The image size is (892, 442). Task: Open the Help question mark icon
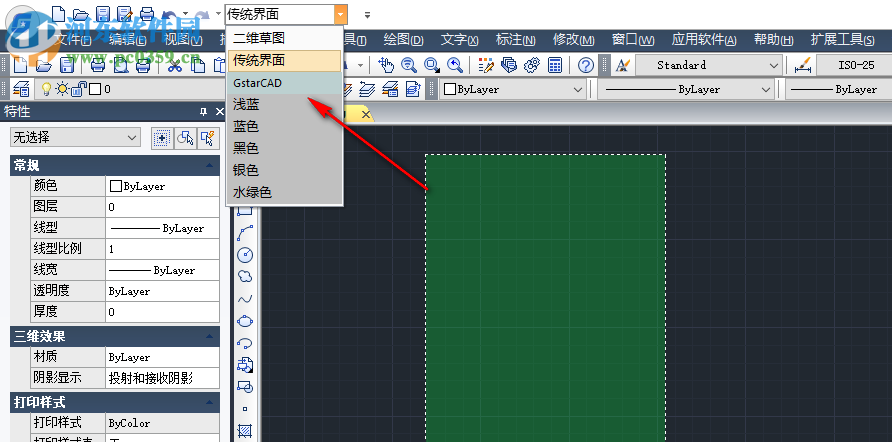tap(586, 65)
